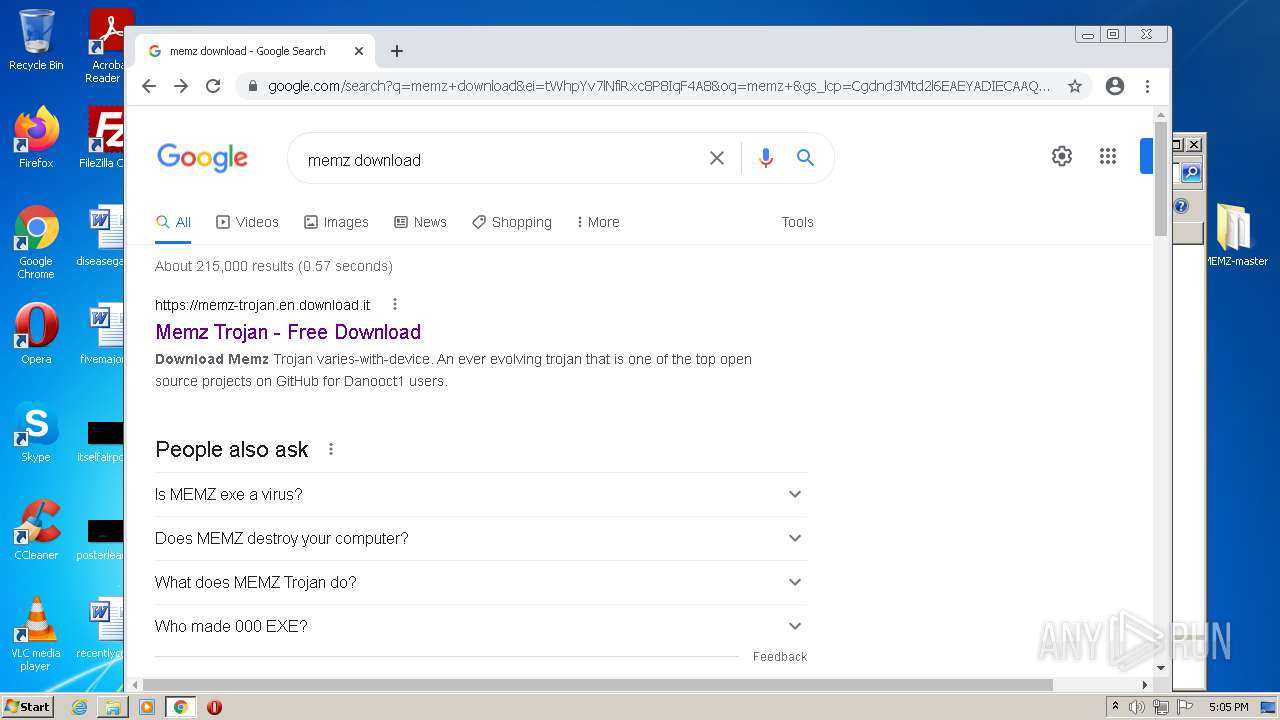The width and height of the screenshot is (1280, 720).
Task: Click the Chrome address bar
Action: [659, 86]
